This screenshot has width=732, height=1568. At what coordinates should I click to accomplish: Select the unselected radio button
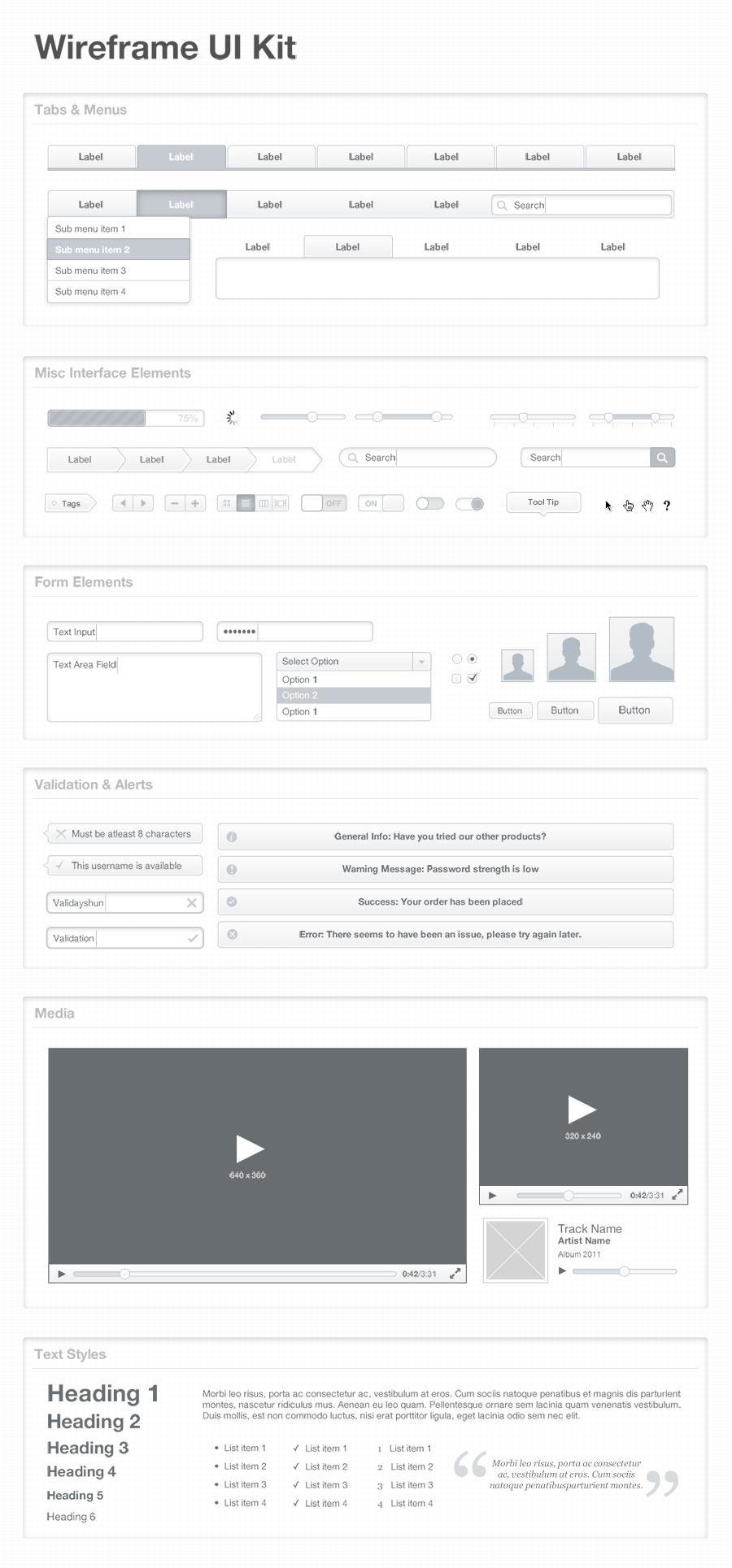457,658
